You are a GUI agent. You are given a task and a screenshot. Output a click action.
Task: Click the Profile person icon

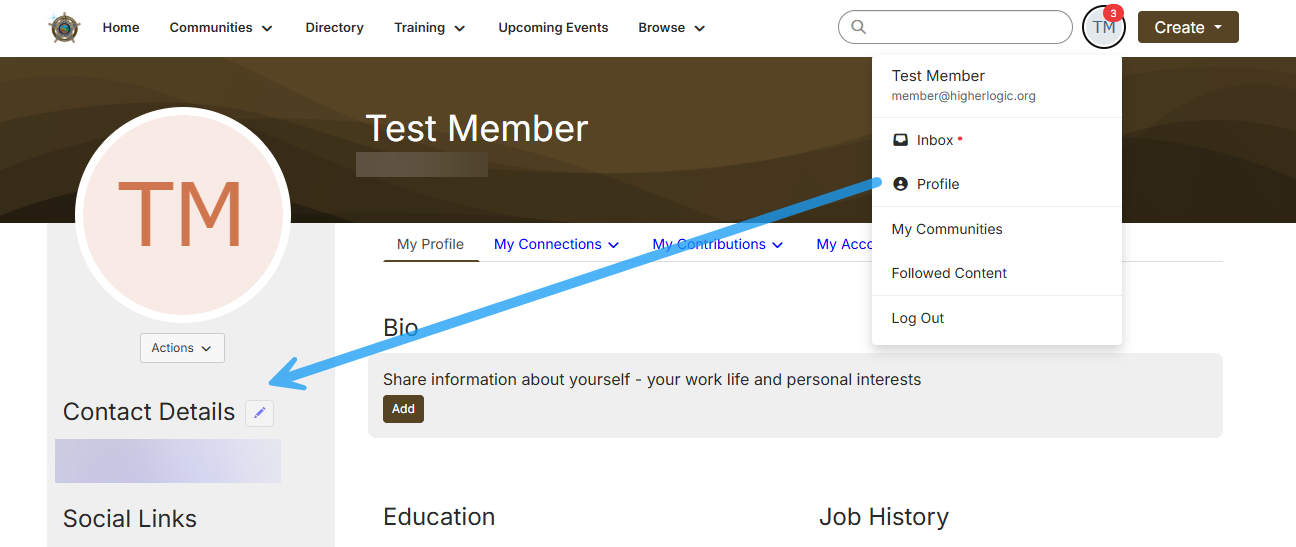tap(900, 184)
